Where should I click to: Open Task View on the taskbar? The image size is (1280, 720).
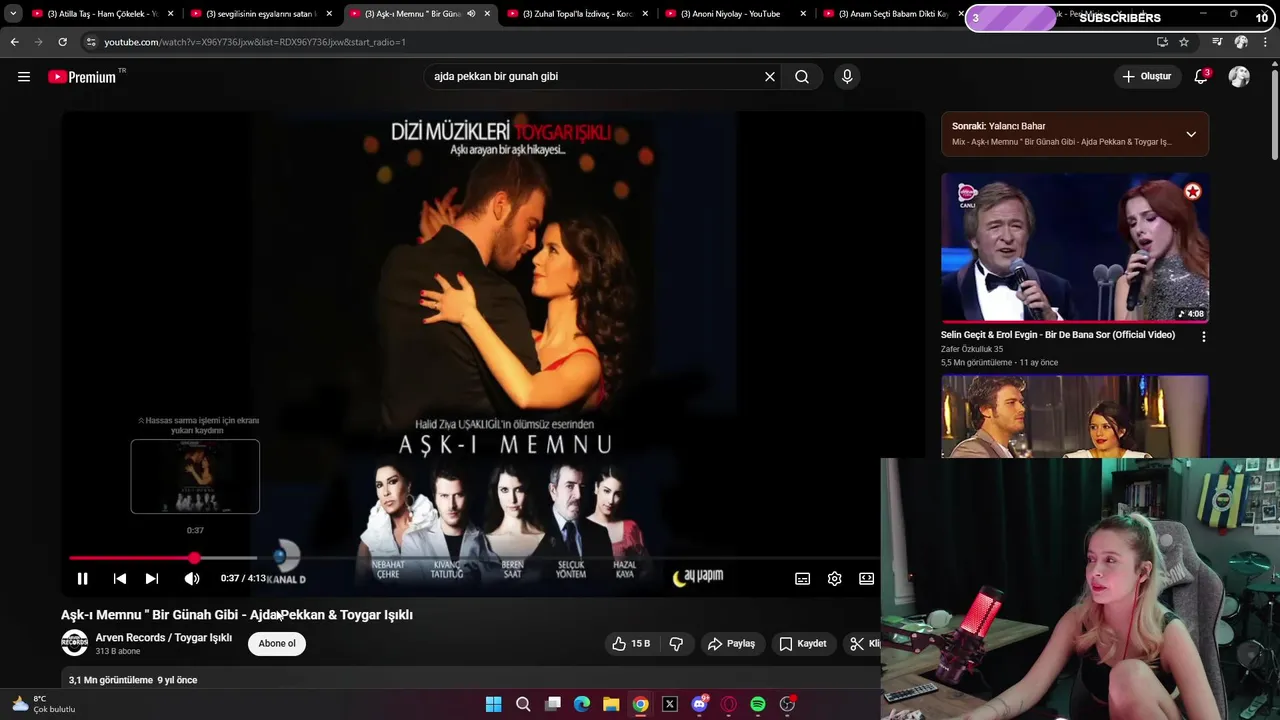[552, 704]
